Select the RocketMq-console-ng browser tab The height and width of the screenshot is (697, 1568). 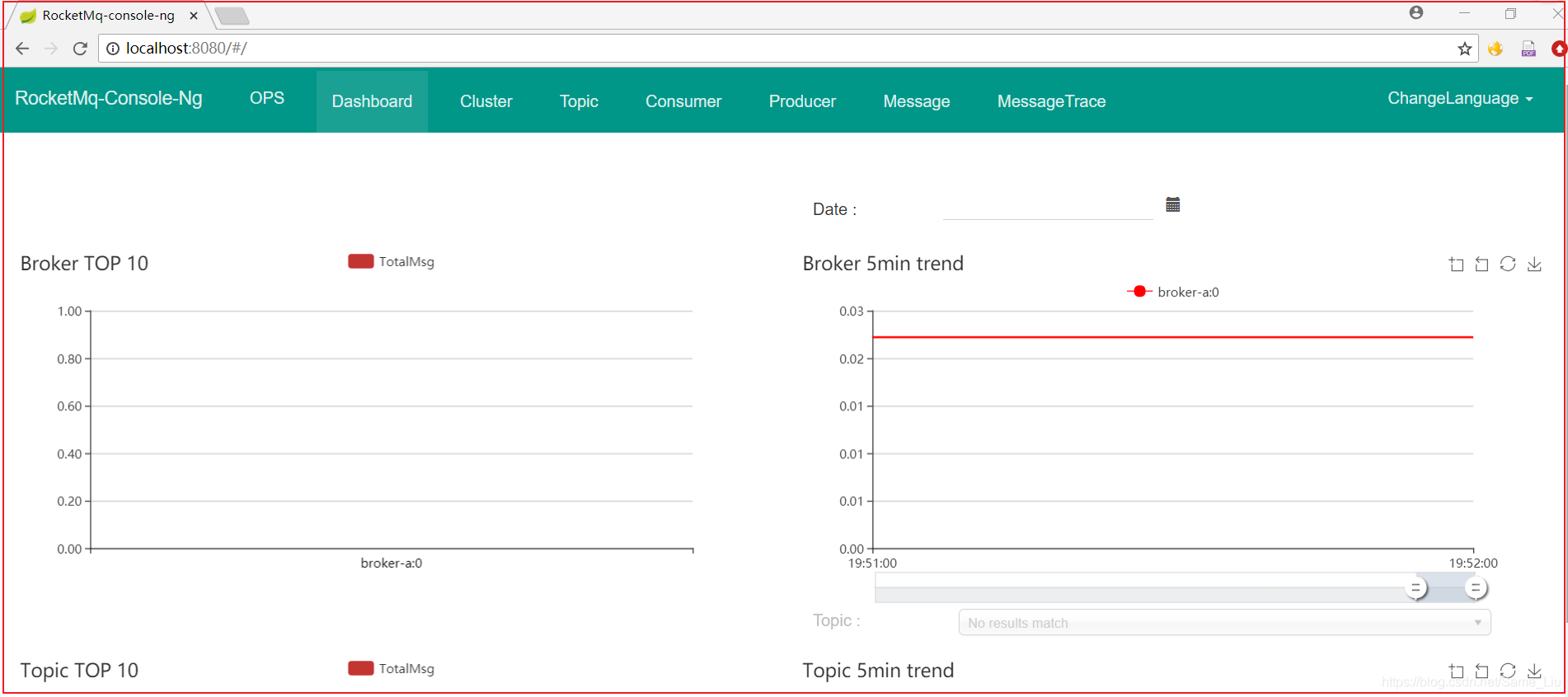coord(107,16)
